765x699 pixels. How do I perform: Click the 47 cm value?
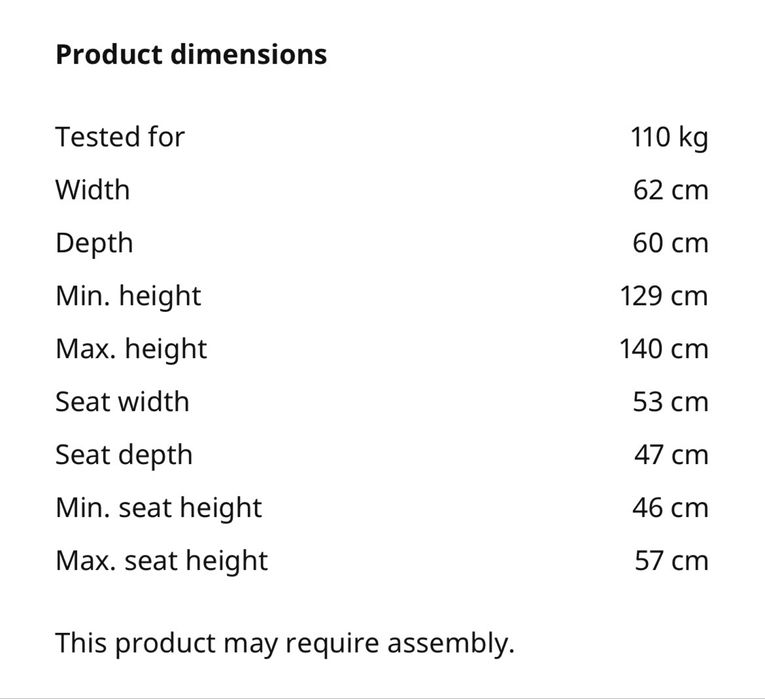[670, 454]
